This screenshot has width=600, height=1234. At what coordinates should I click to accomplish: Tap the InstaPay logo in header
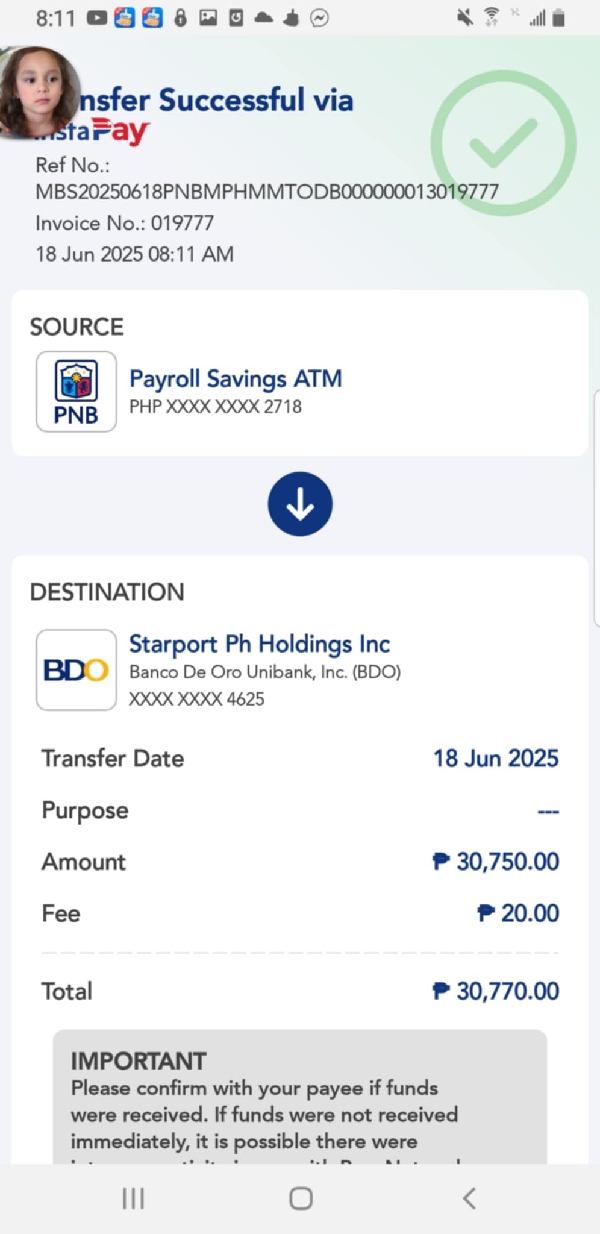(100, 131)
